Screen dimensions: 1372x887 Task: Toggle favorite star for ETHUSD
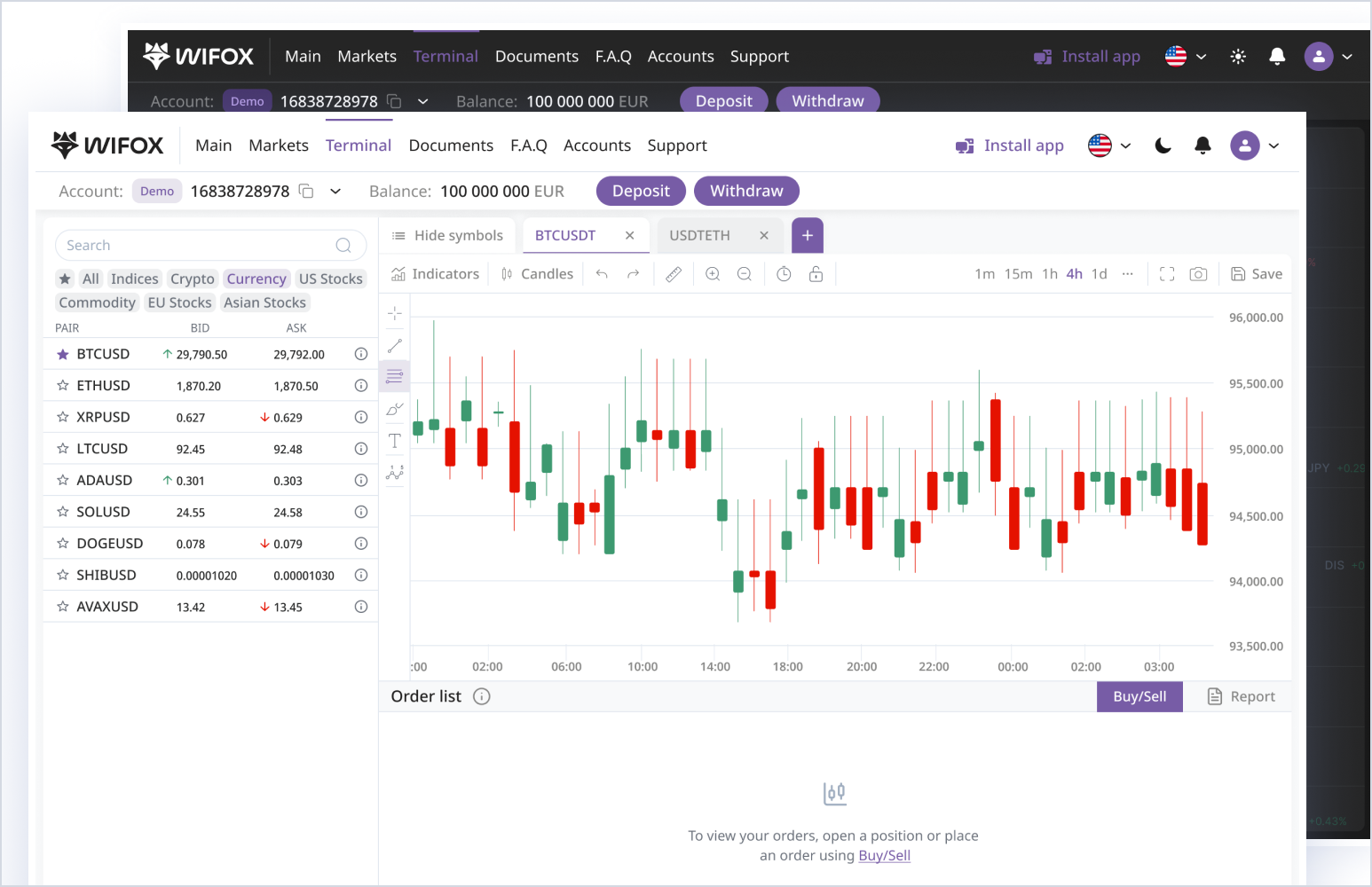[63, 386]
